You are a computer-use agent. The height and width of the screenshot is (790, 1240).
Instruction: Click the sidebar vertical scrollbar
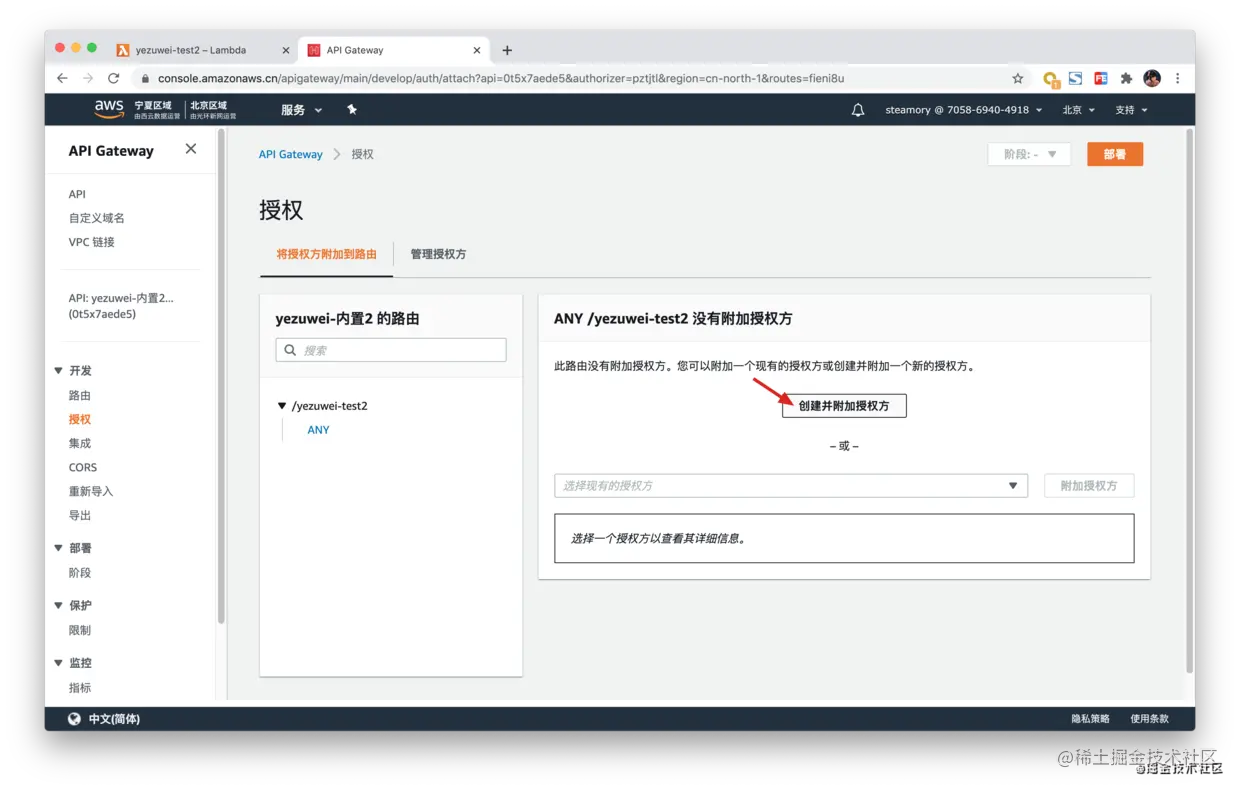[x=221, y=375]
